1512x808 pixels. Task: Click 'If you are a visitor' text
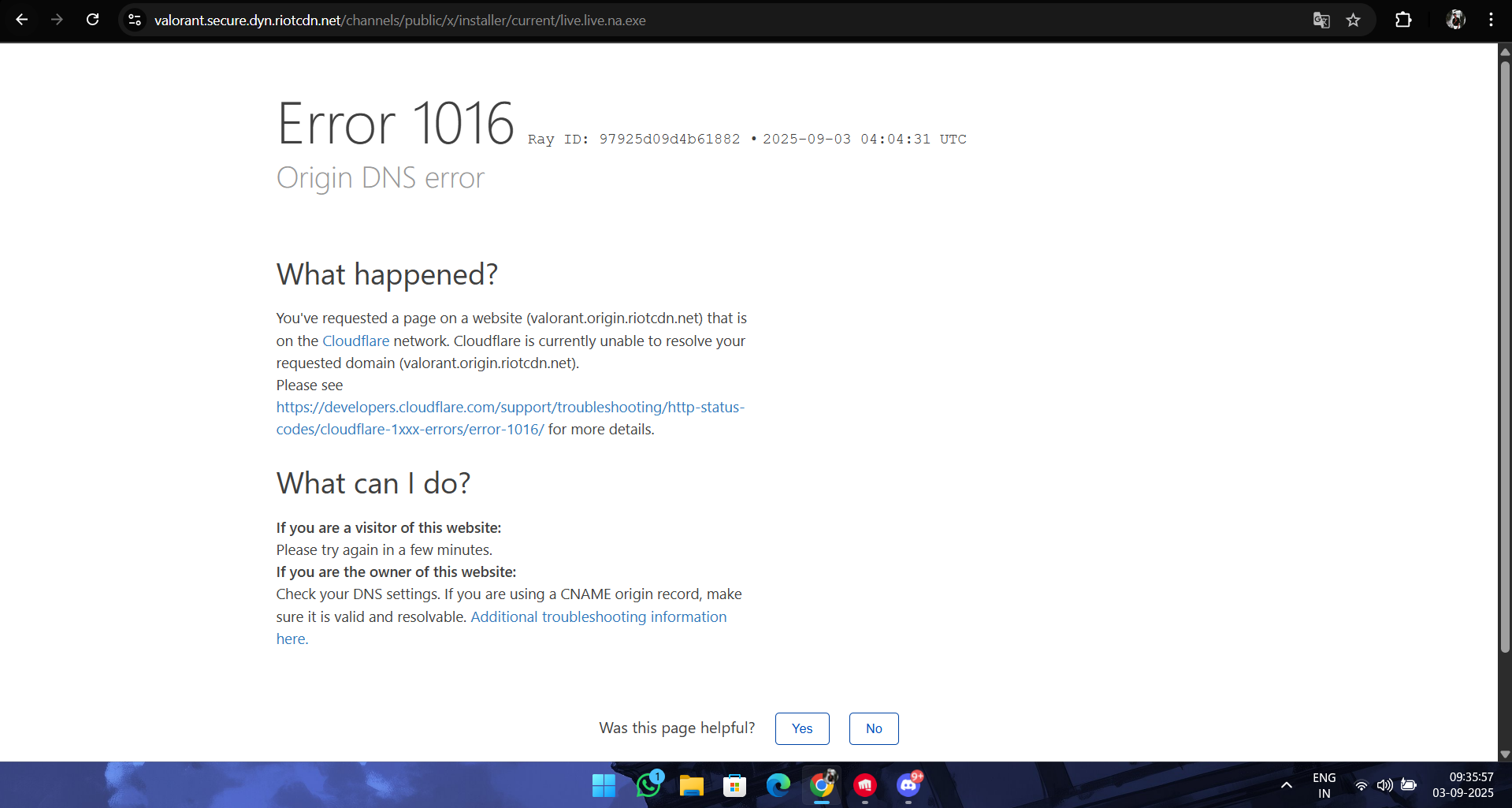(388, 528)
